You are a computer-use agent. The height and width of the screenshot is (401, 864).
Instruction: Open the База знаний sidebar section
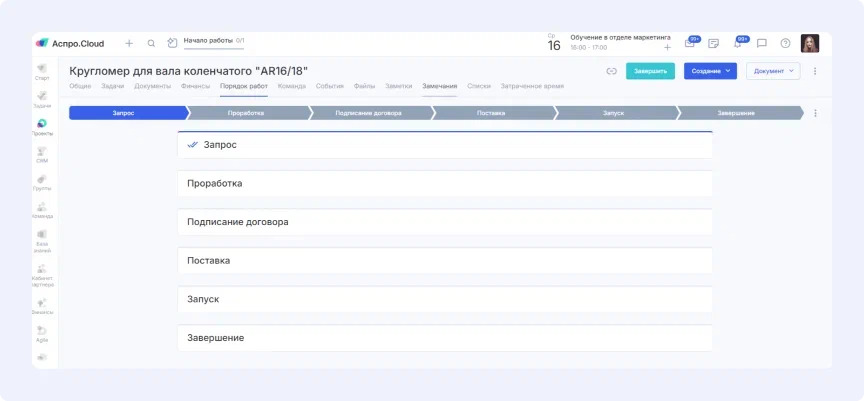point(42,241)
